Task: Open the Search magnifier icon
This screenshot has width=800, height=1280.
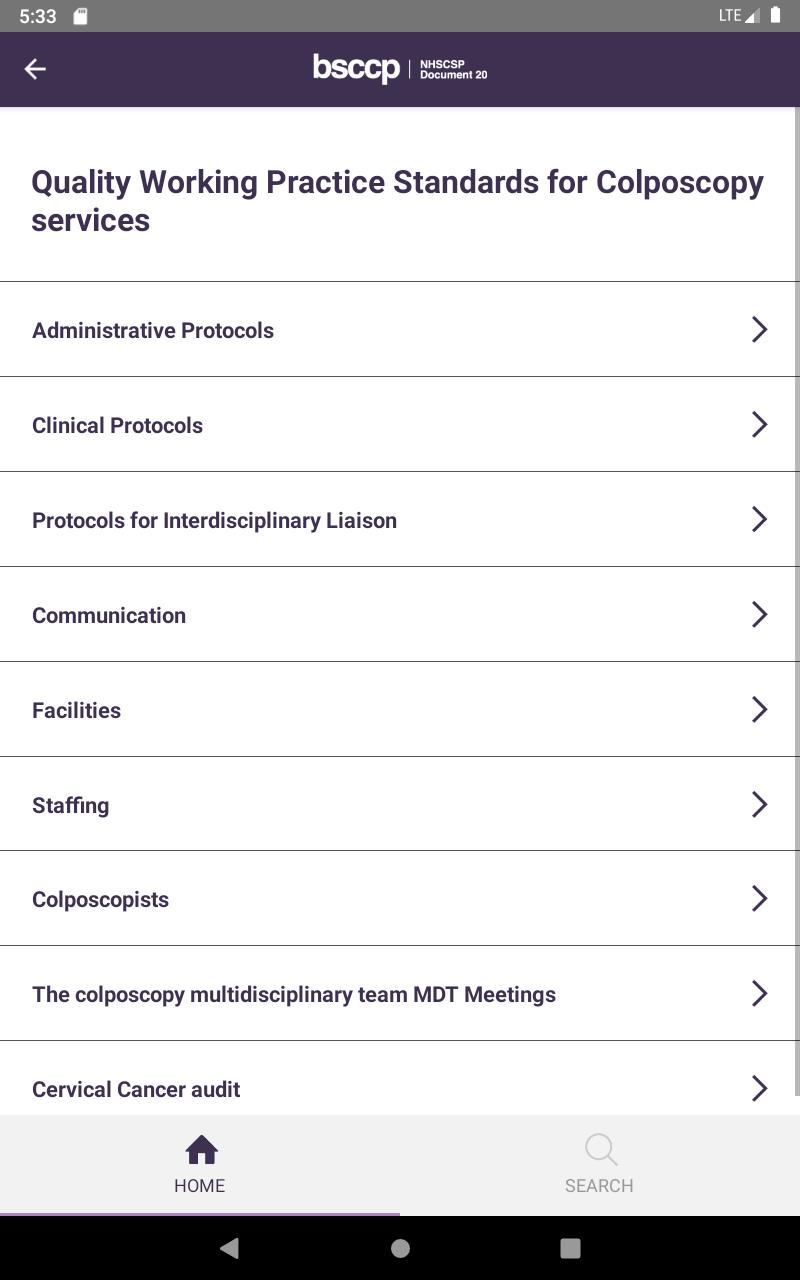Action: pyautogui.click(x=601, y=1150)
